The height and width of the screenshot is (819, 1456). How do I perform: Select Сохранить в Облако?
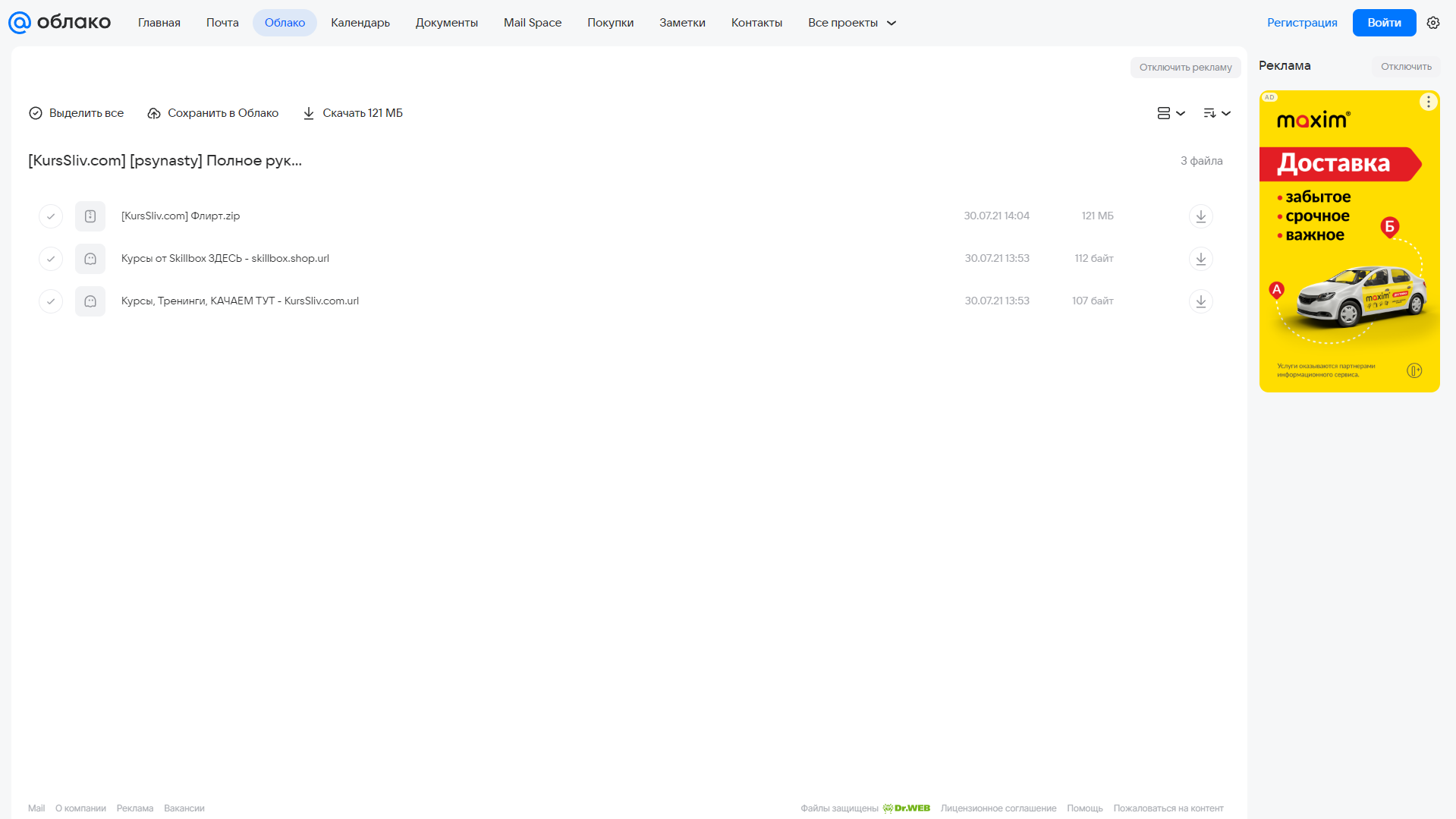[213, 113]
